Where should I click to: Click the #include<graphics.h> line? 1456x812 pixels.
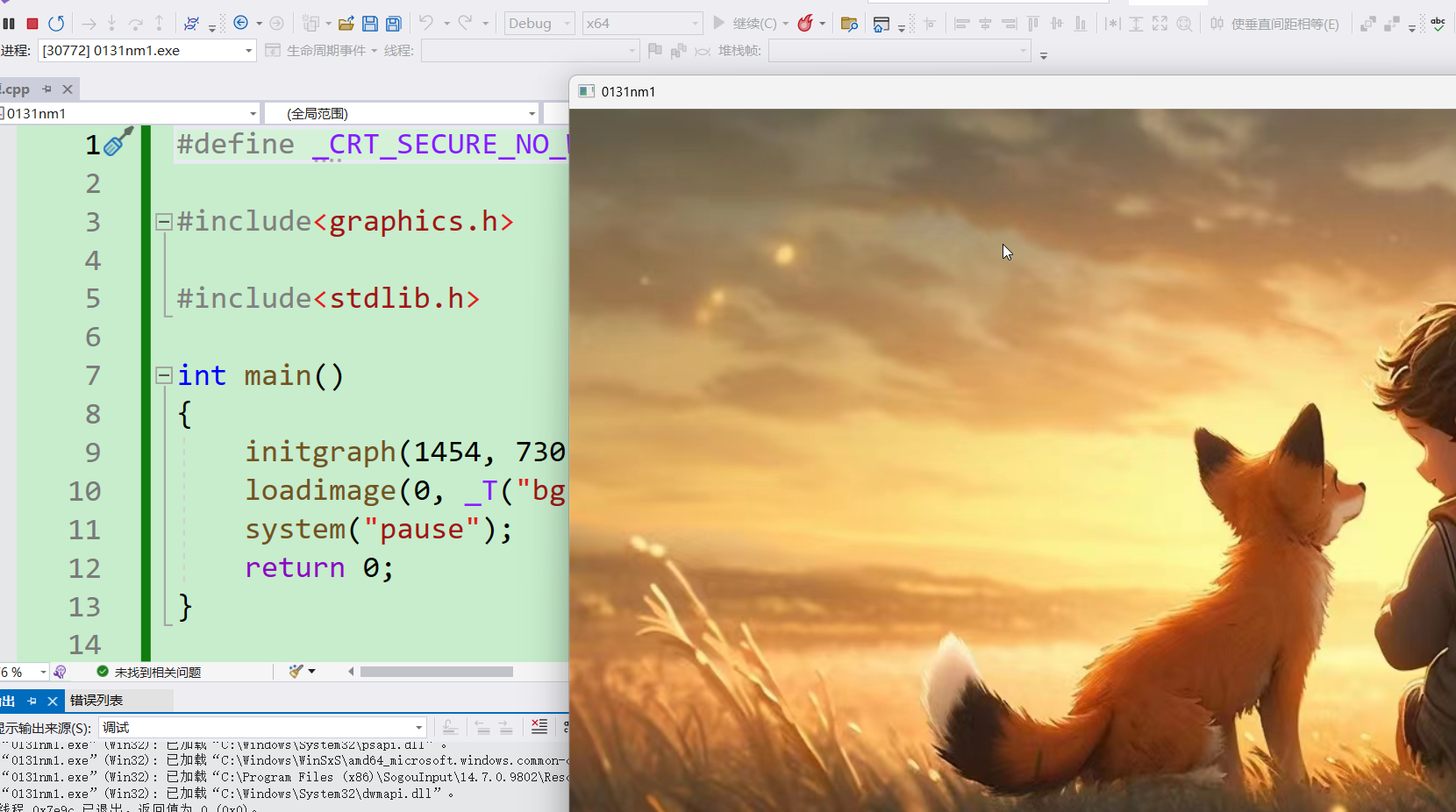click(345, 222)
